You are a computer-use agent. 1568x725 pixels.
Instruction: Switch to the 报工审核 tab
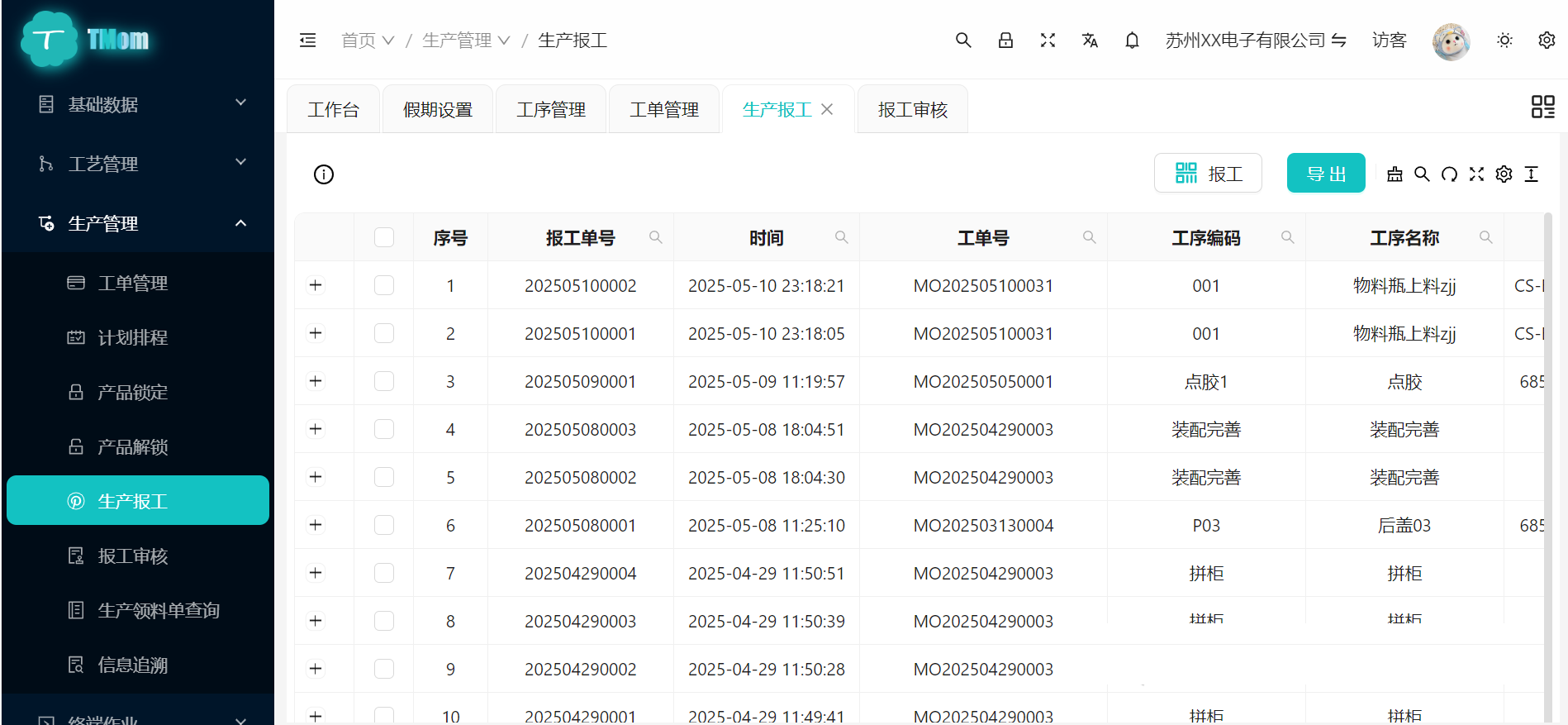click(912, 110)
